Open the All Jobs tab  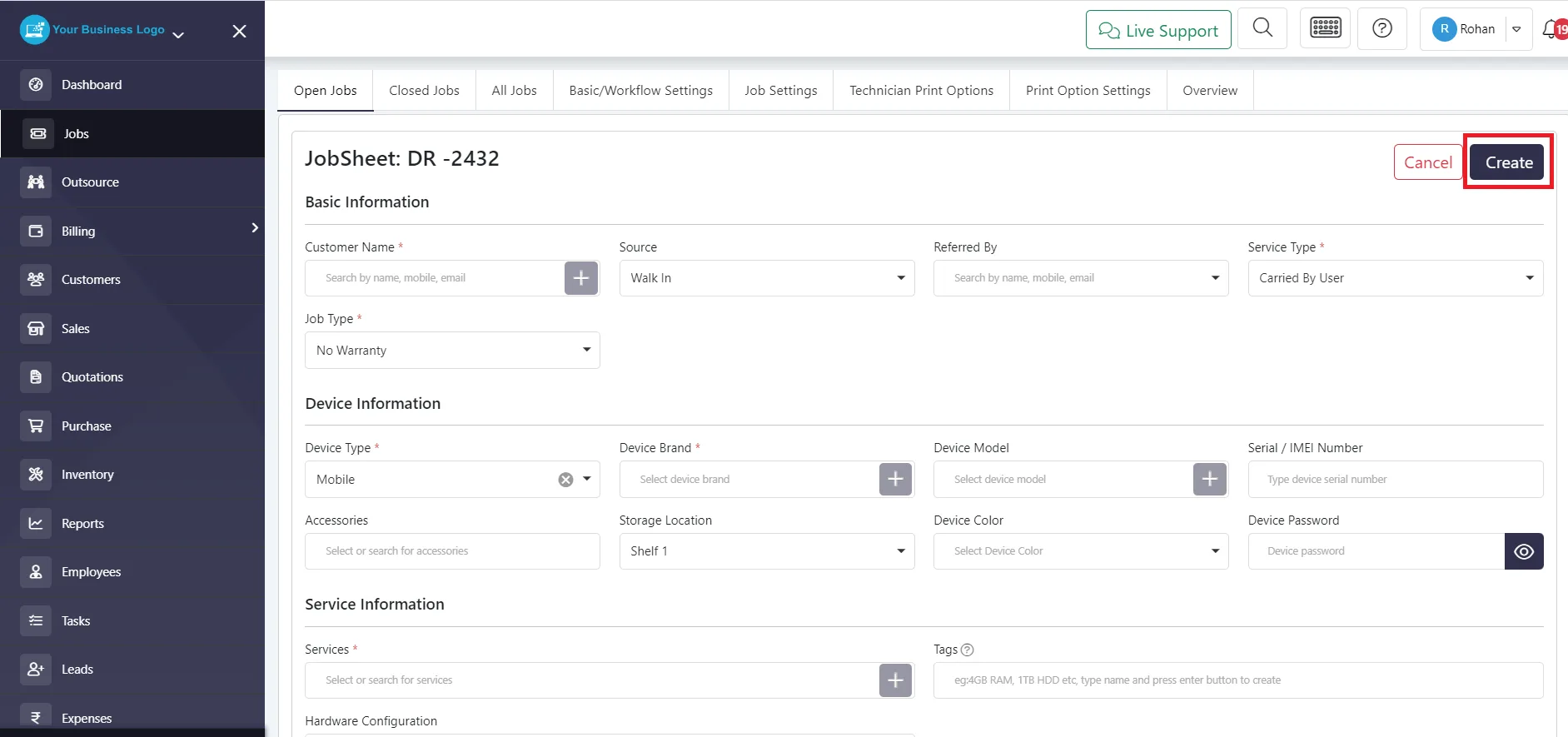click(514, 91)
